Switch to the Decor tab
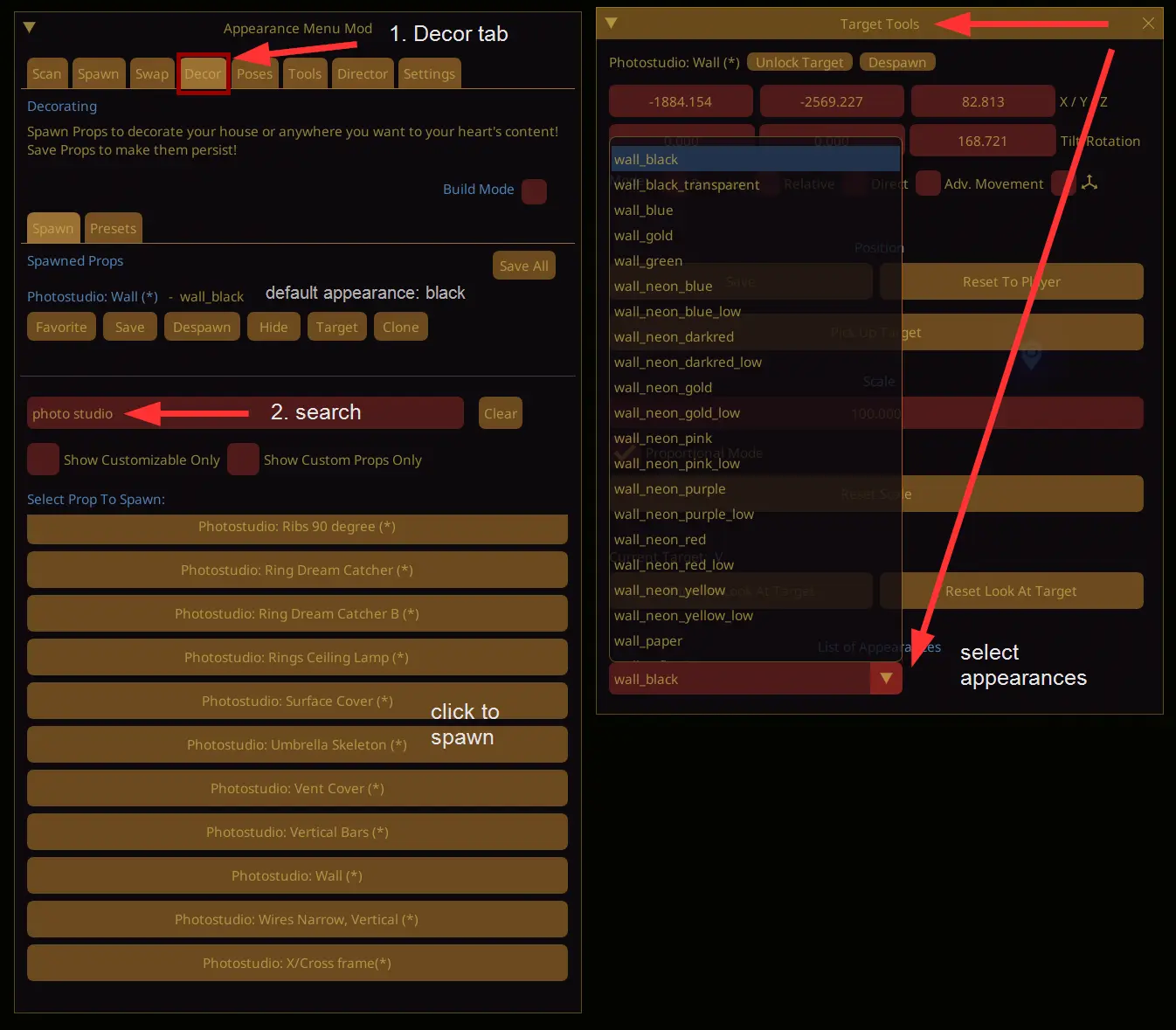 (203, 73)
